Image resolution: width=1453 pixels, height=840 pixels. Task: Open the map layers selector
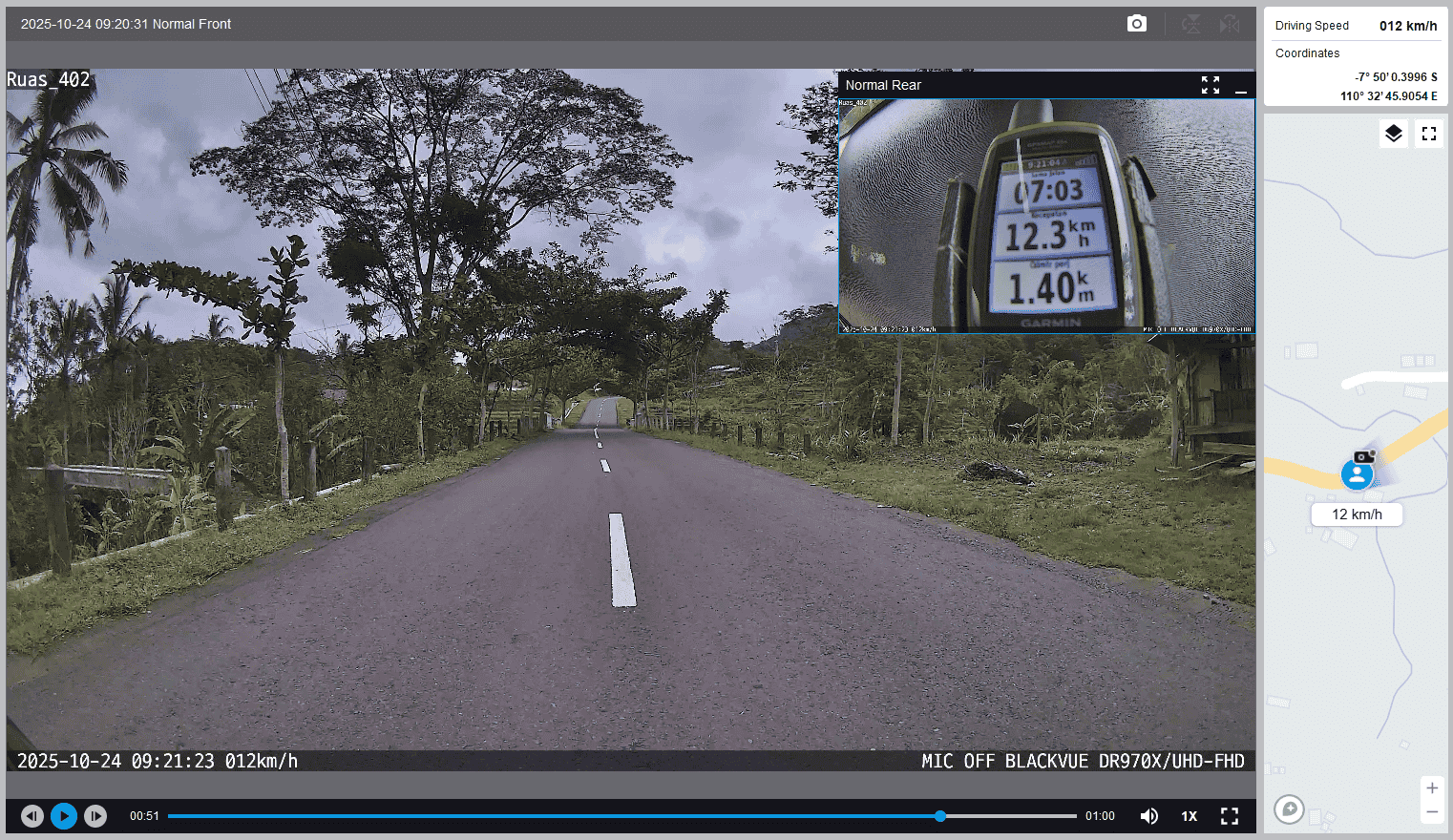pyautogui.click(x=1394, y=134)
